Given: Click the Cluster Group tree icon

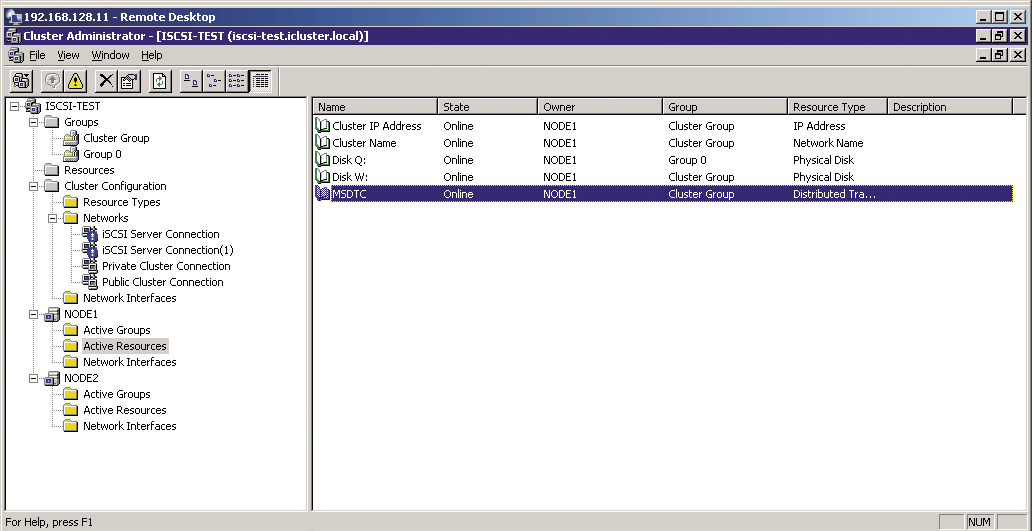Looking at the screenshot, I should click(x=72, y=138).
